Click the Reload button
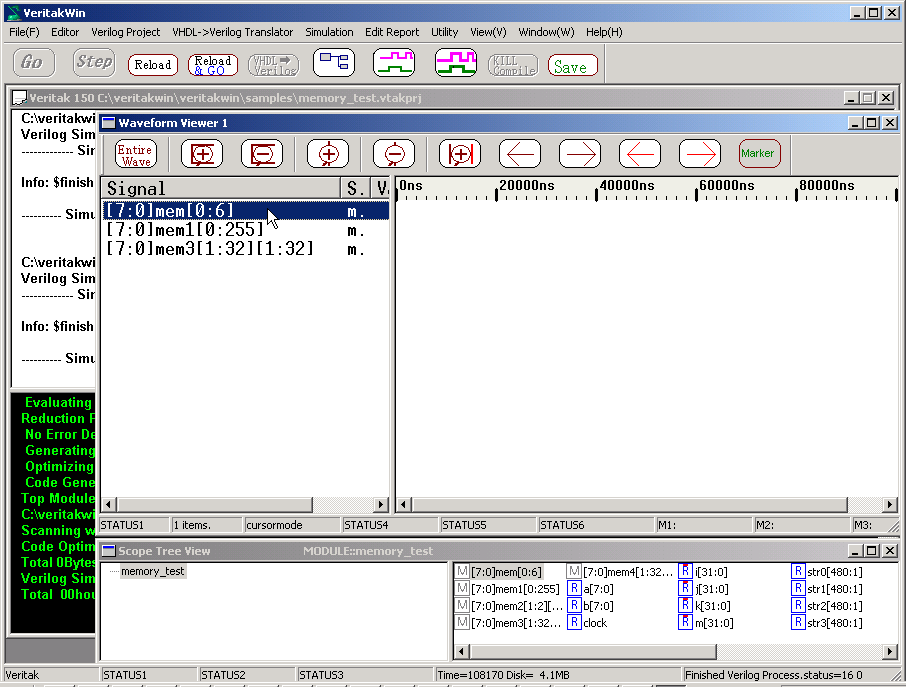The width and height of the screenshot is (906, 687). coord(153,65)
